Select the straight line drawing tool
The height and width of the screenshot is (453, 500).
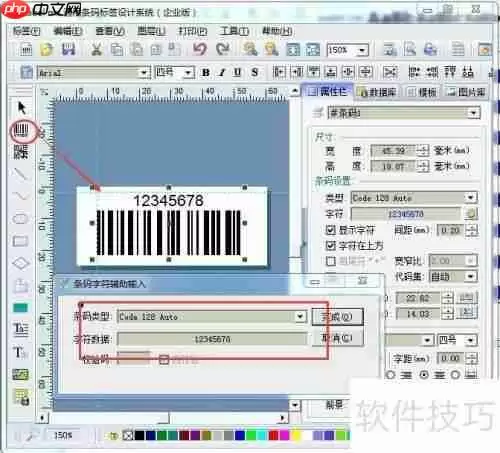click(20, 174)
